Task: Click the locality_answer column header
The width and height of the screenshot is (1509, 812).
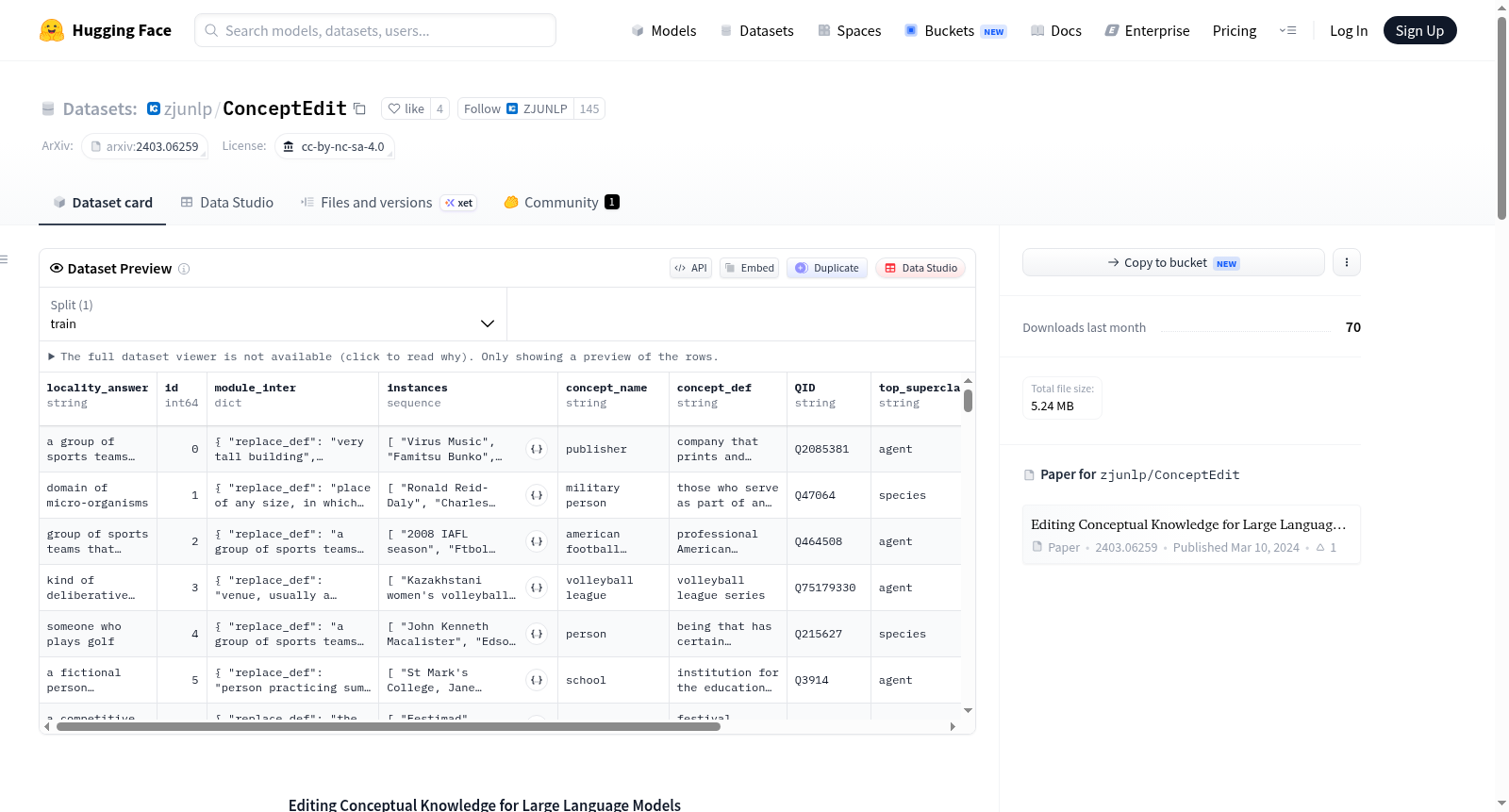Action: pyautogui.click(x=98, y=395)
